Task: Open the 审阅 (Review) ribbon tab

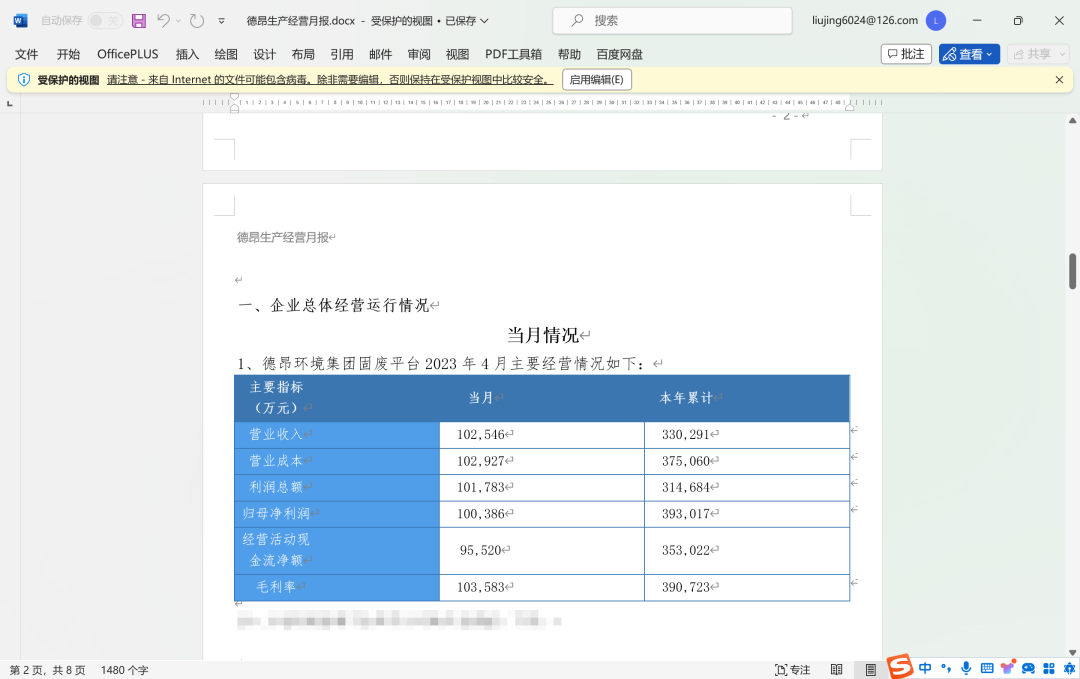Action: [419, 54]
